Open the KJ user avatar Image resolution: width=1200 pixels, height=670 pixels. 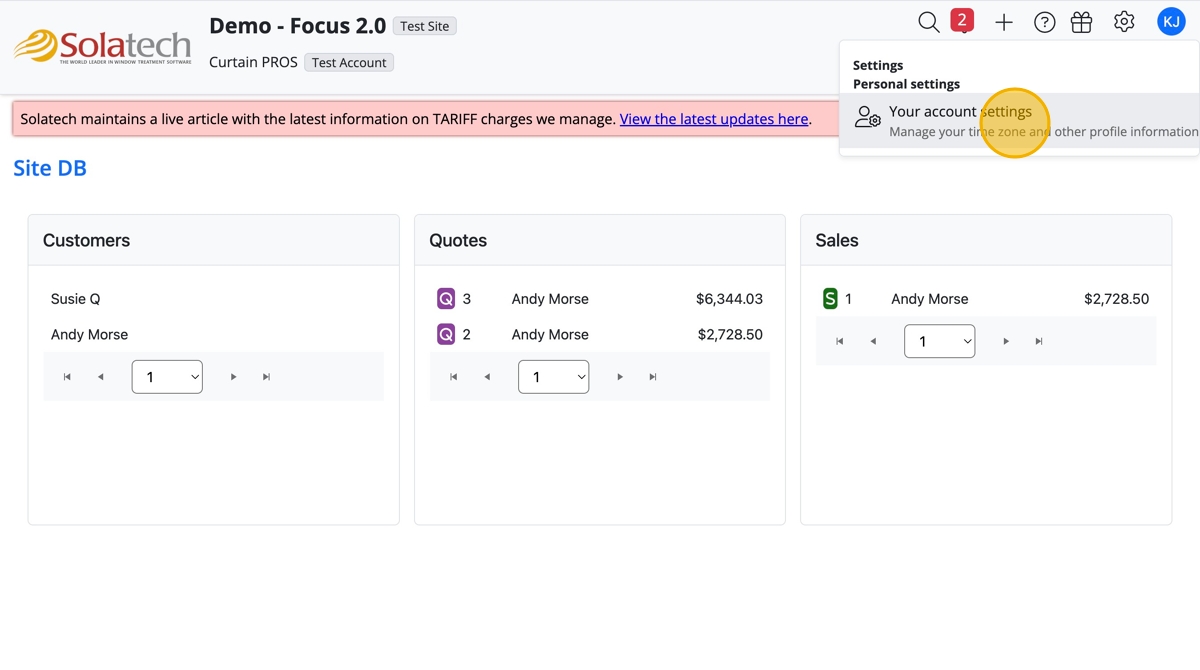pos(1171,21)
